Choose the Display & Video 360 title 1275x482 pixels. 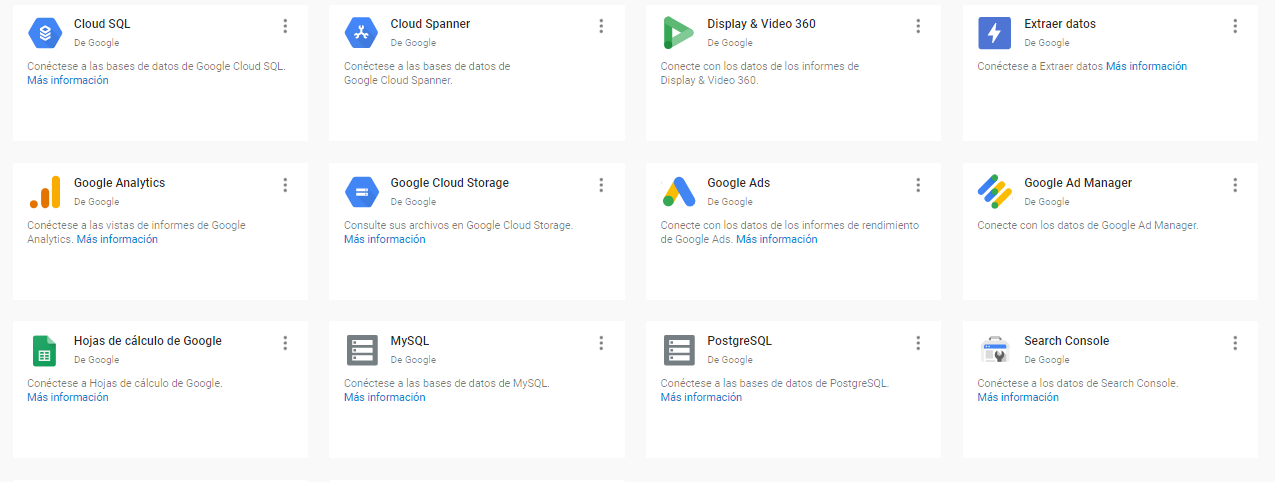click(761, 24)
